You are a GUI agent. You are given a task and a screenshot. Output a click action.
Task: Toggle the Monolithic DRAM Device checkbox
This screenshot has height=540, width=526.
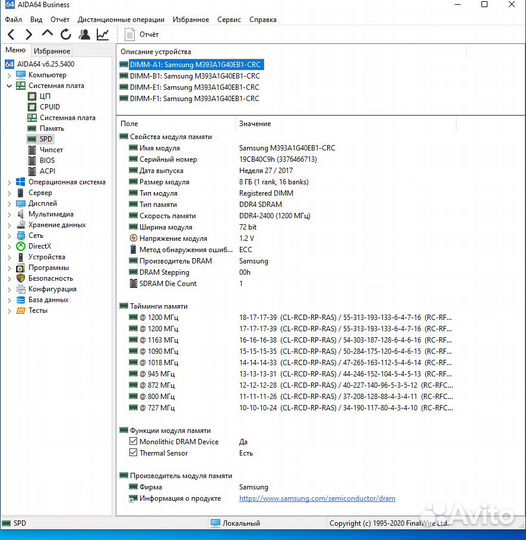click(x=133, y=441)
